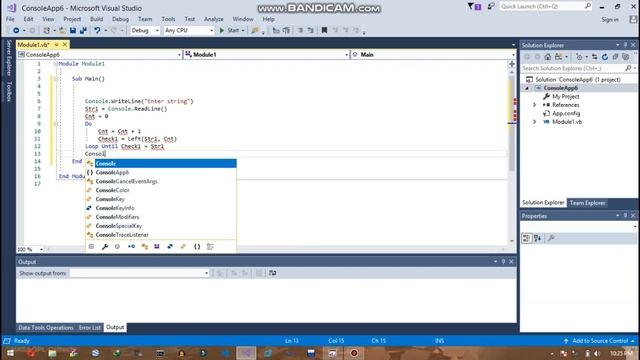Switch to the Team Explorer tab
The image size is (640, 360).
(x=587, y=203)
